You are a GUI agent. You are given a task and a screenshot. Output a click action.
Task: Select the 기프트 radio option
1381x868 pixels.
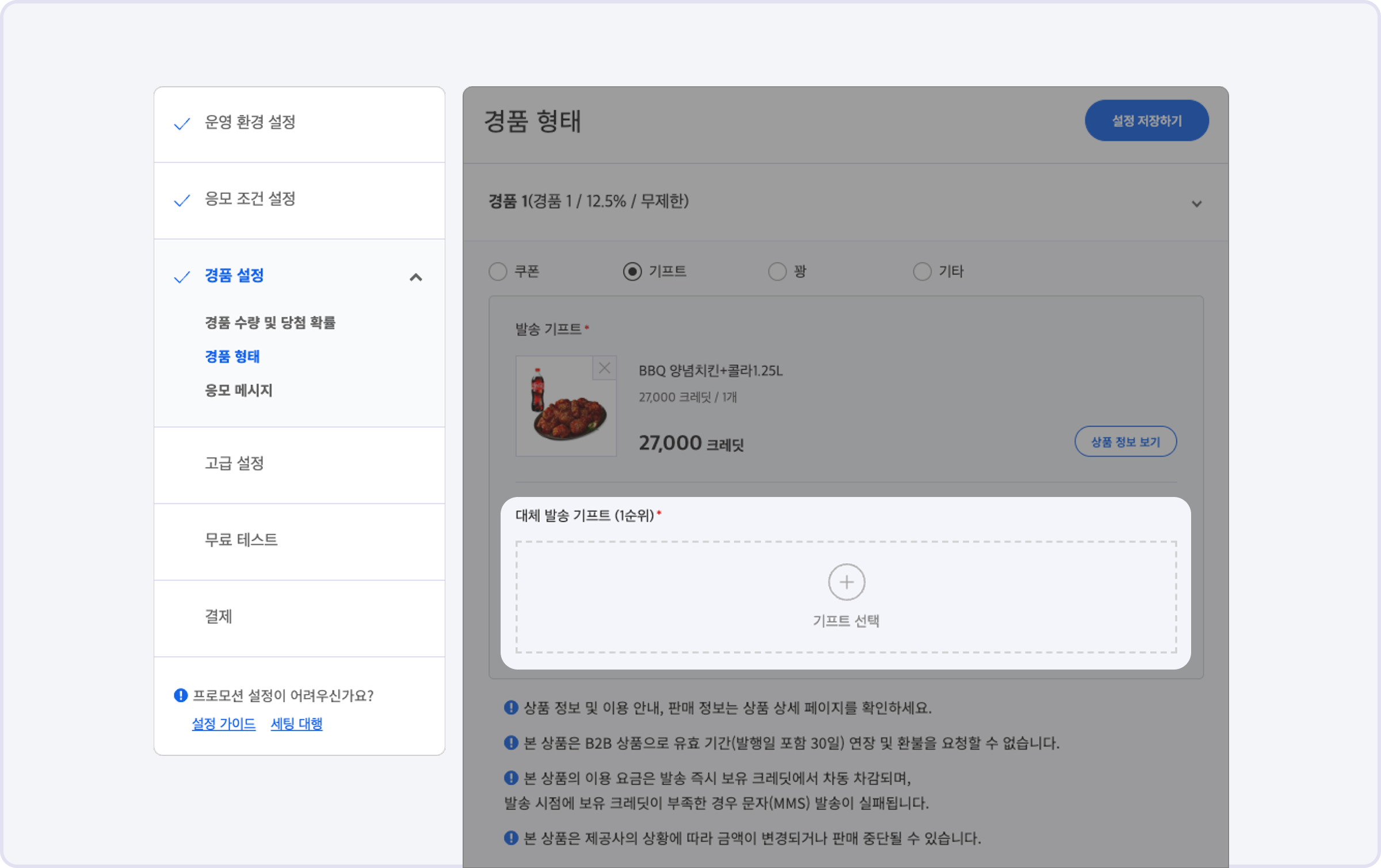(x=632, y=271)
